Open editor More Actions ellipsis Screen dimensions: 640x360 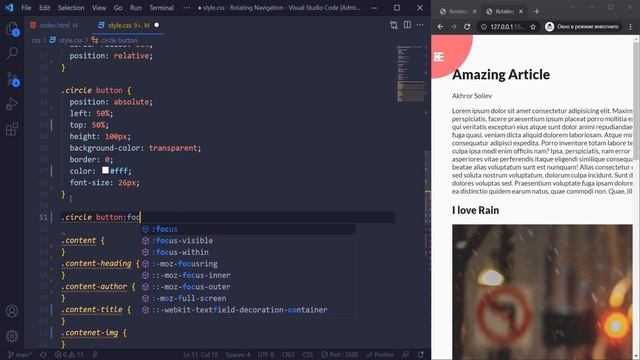click(x=420, y=25)
